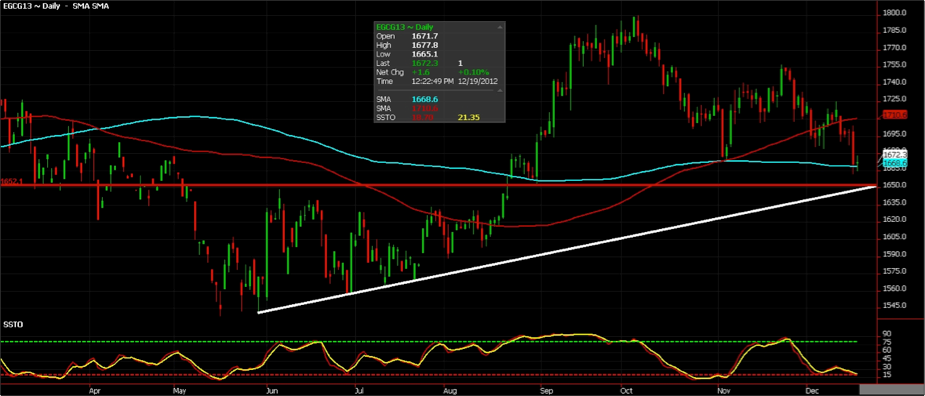This screenshot has height=396, width=925.
Task: Click the 1650.0 price axis label
Action: point(895,185)
